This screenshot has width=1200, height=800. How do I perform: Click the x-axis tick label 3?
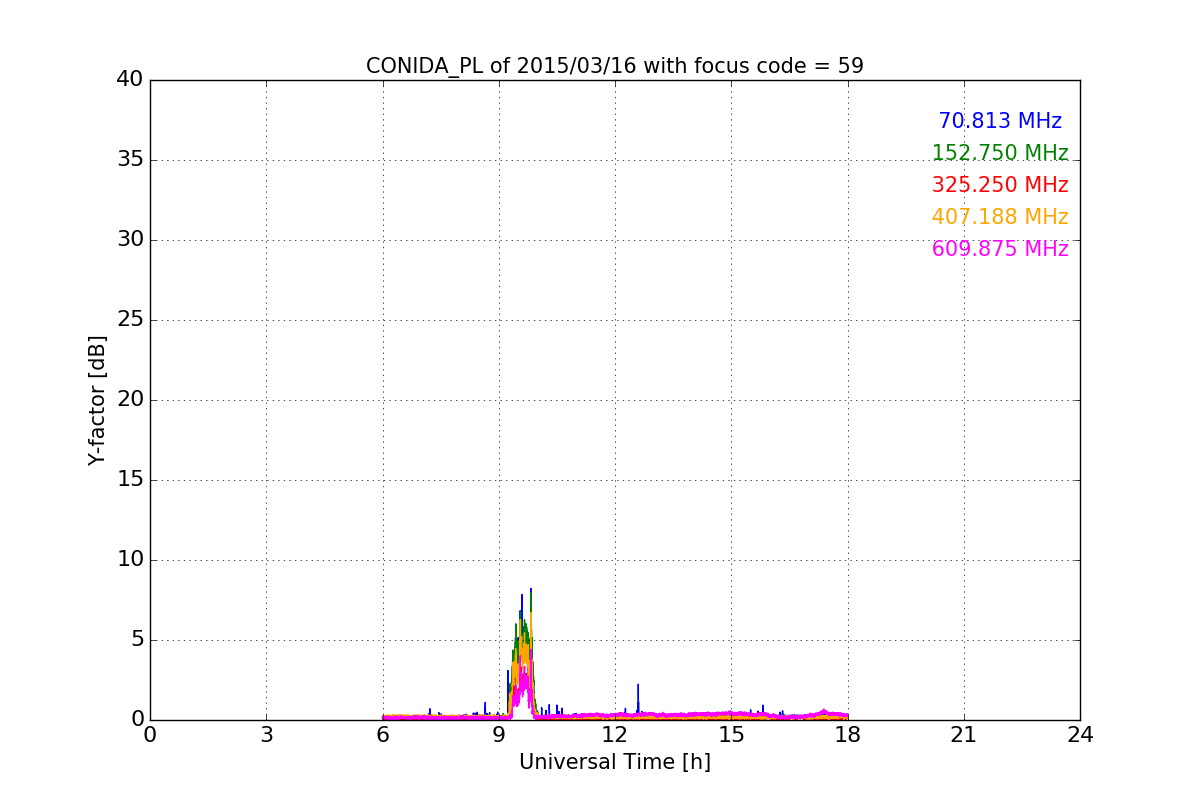coord(266,735)
